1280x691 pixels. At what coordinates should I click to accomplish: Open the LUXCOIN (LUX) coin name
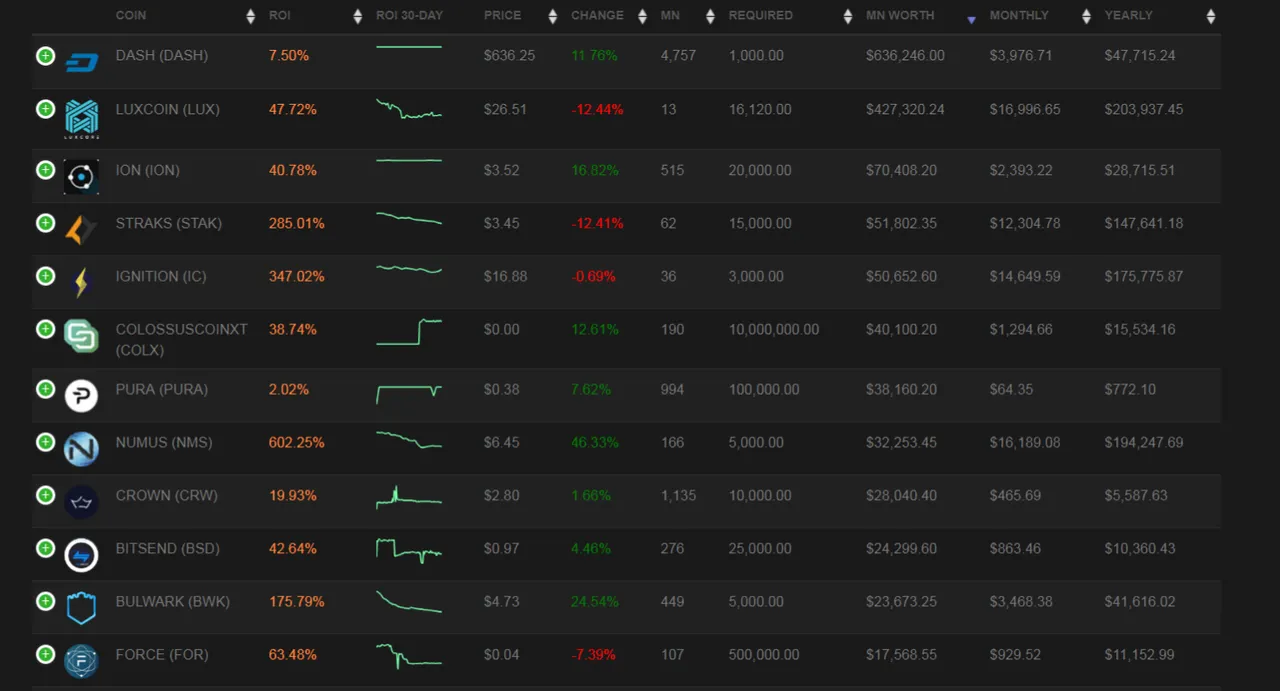coord(168,109)
